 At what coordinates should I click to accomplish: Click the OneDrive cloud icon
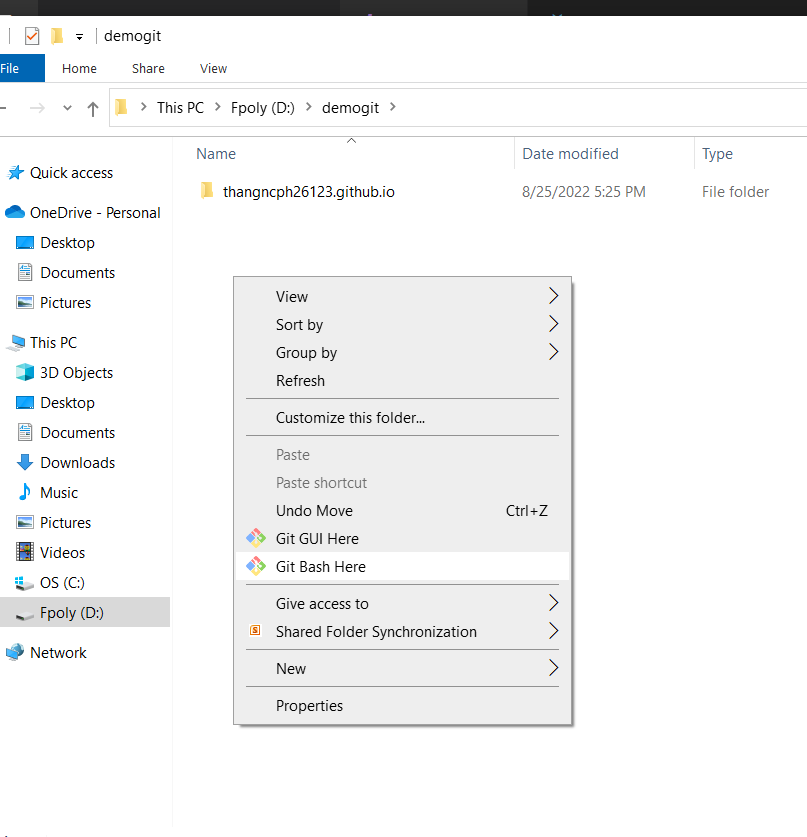[x=15, y=212]
